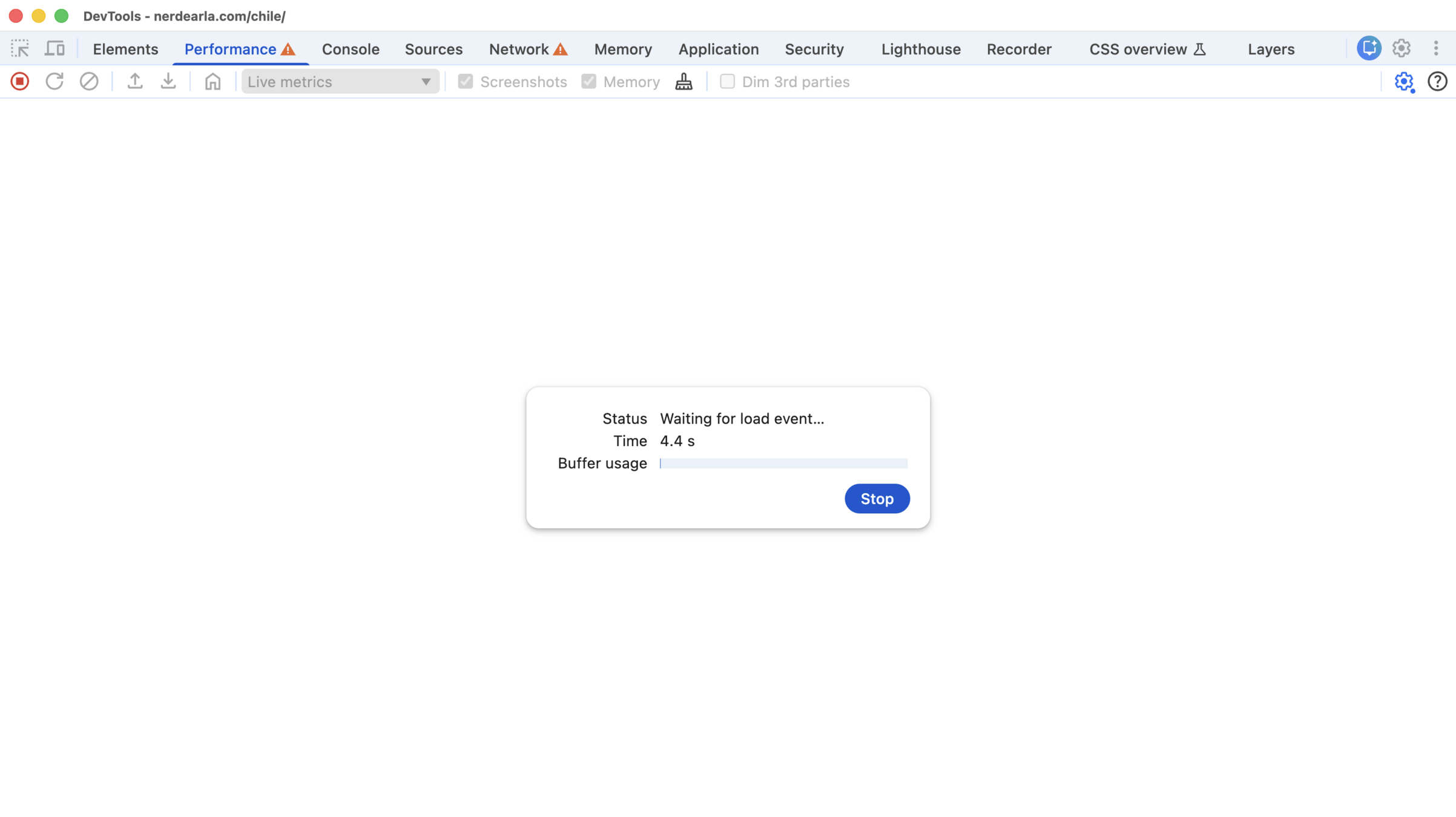This screenshot has width=1456, height=817.
Task: Click the reload and record icon
Action: click(x=54, y=82)
